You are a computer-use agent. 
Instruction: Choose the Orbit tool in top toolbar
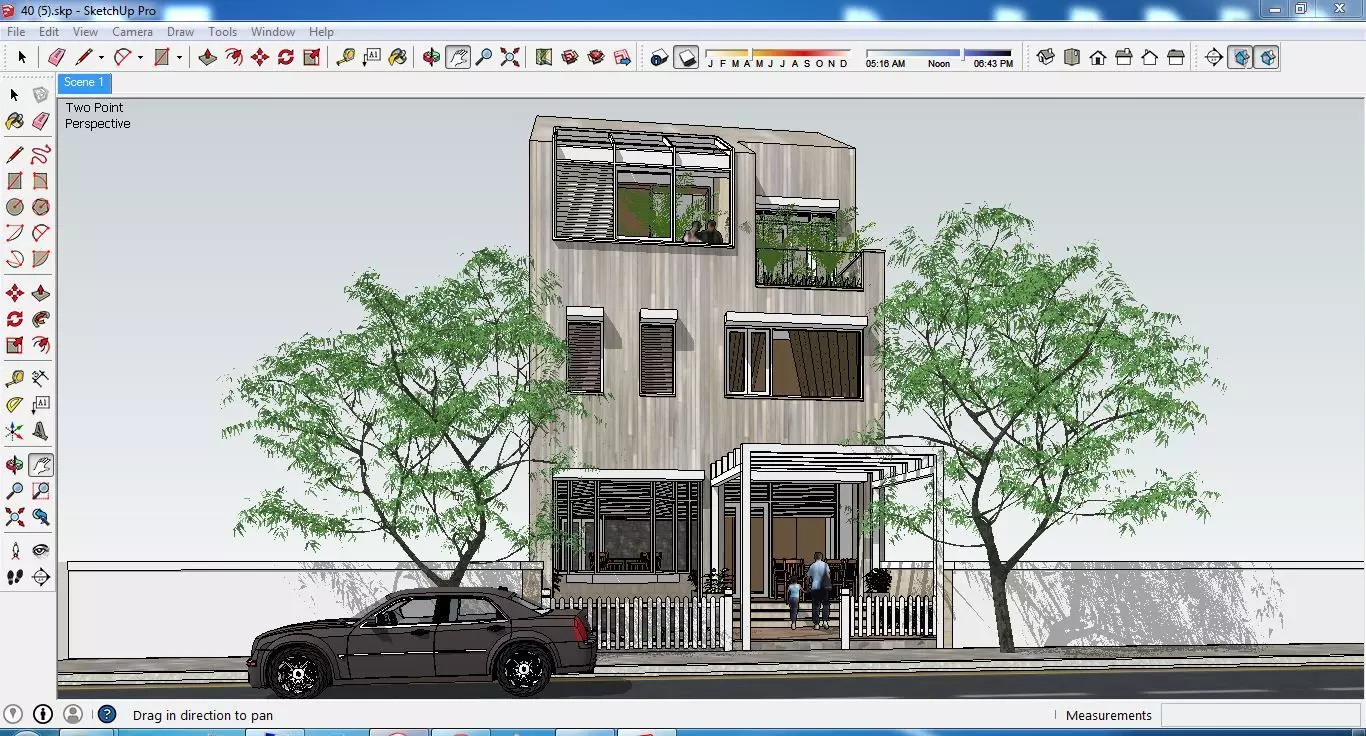(432, 57)
